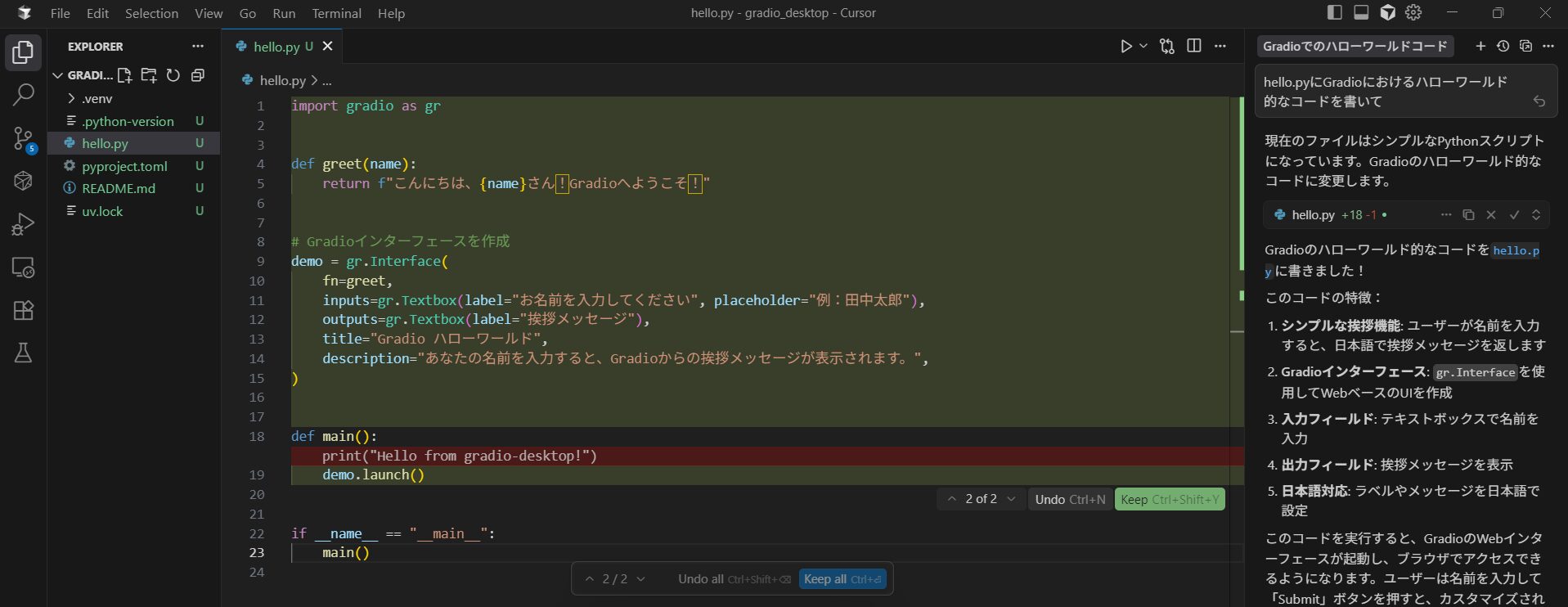
Task: Collapse all folders in Explorer
Action: (x=197, y=75)
